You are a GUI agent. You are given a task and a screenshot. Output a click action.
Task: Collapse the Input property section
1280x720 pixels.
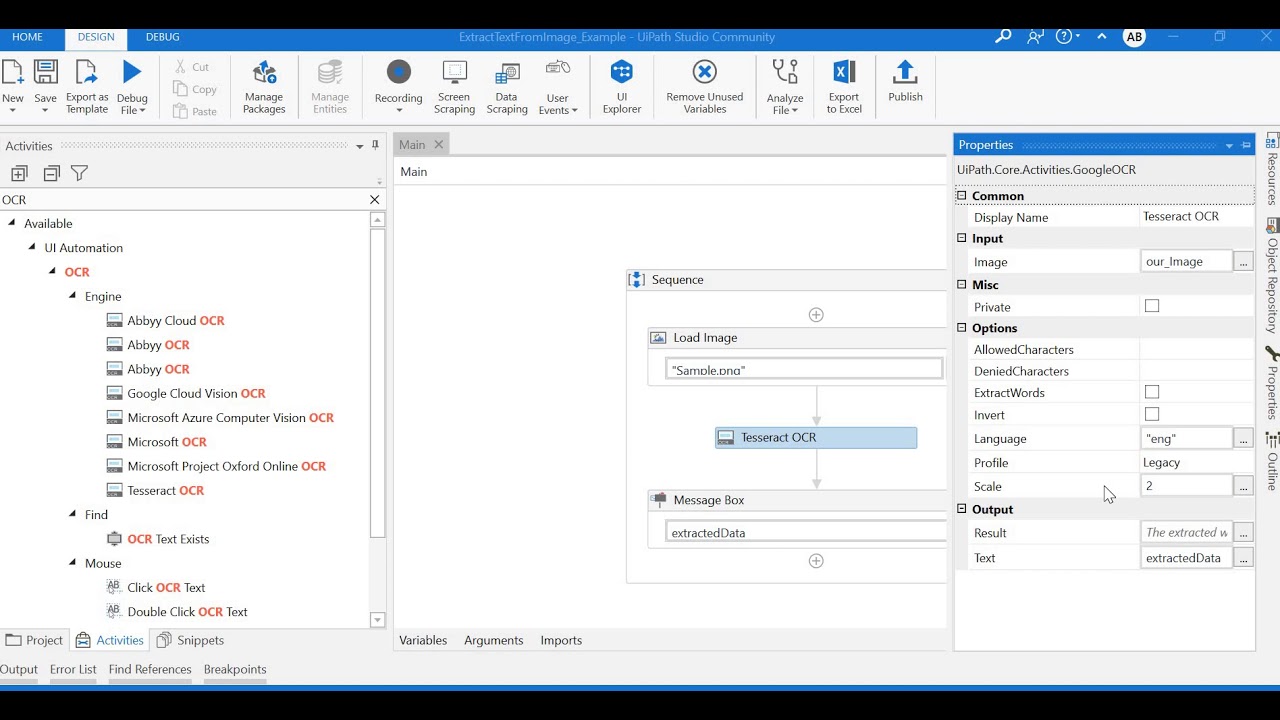point(962,238)
